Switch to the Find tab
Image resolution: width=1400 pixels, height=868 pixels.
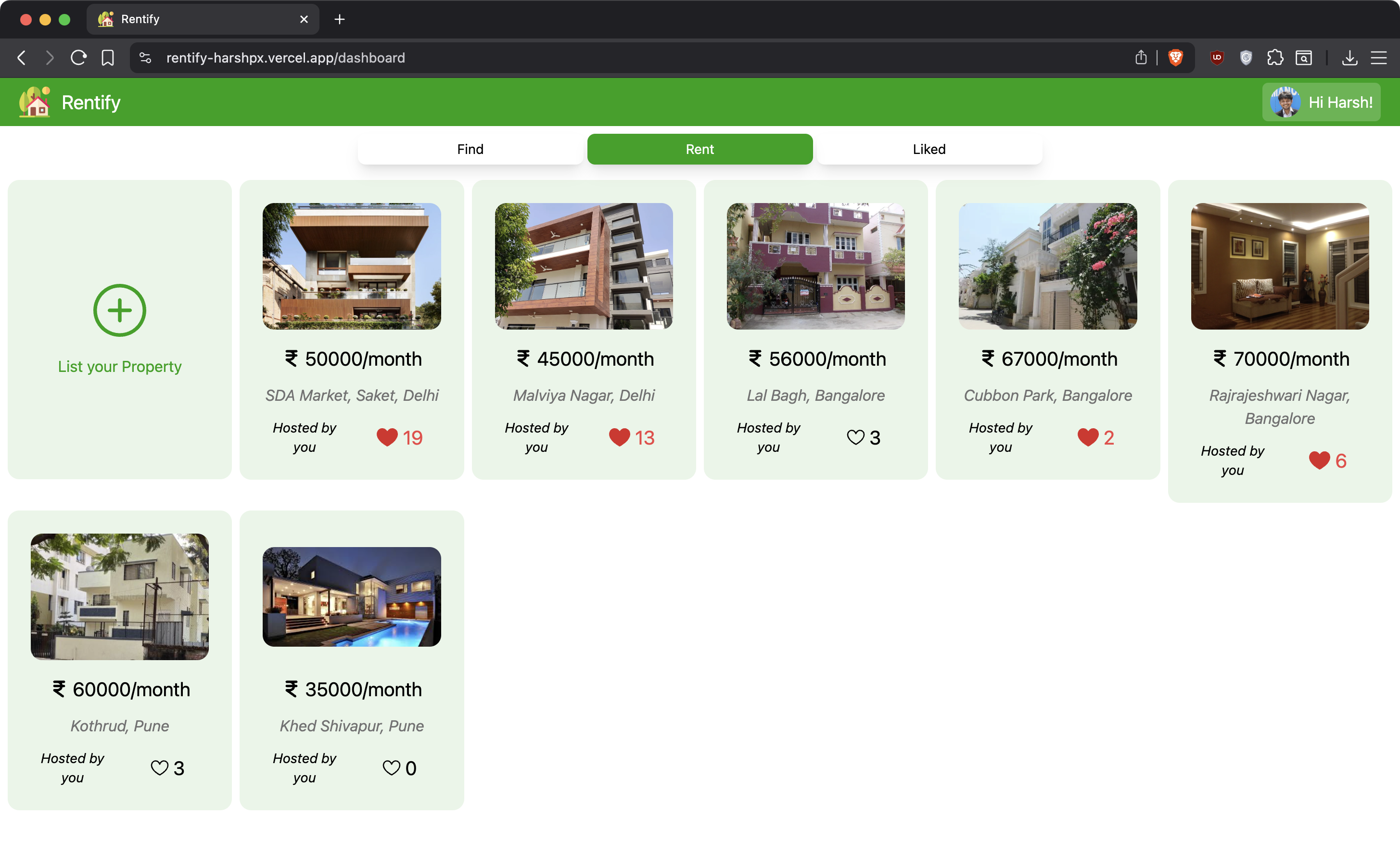pos(470,149)
